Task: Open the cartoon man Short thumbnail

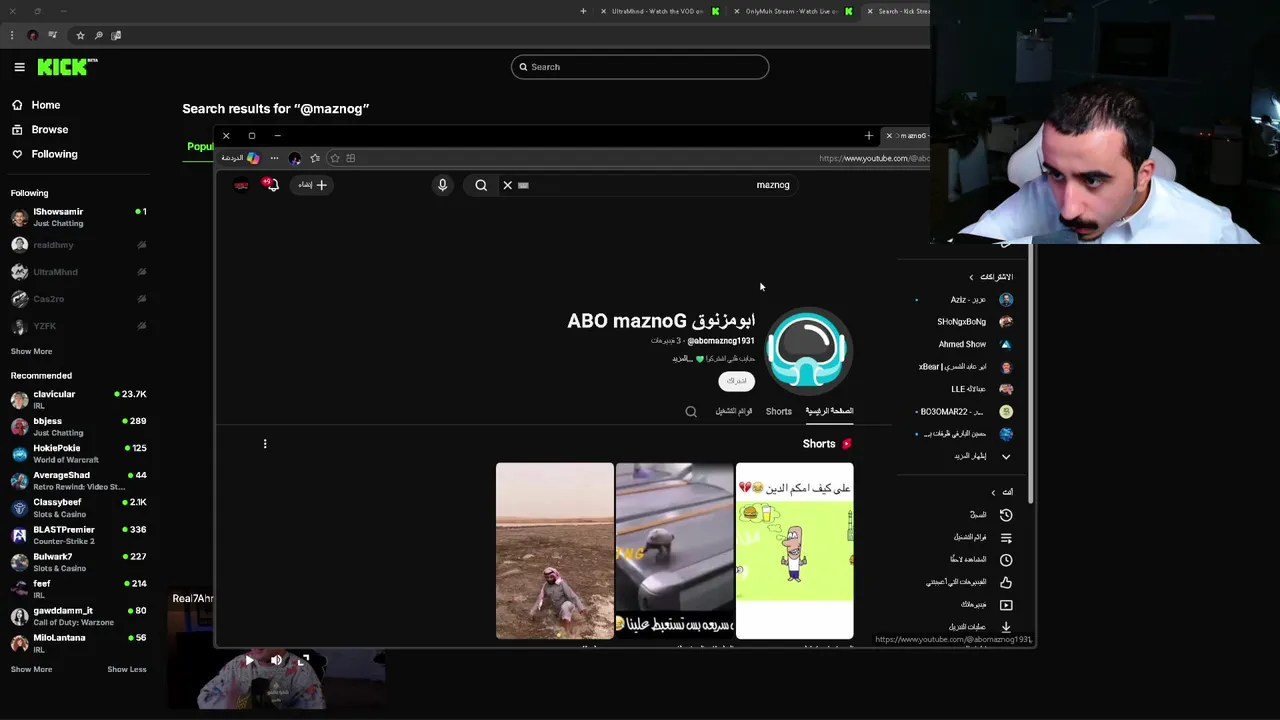Action: tap(795, 551)
